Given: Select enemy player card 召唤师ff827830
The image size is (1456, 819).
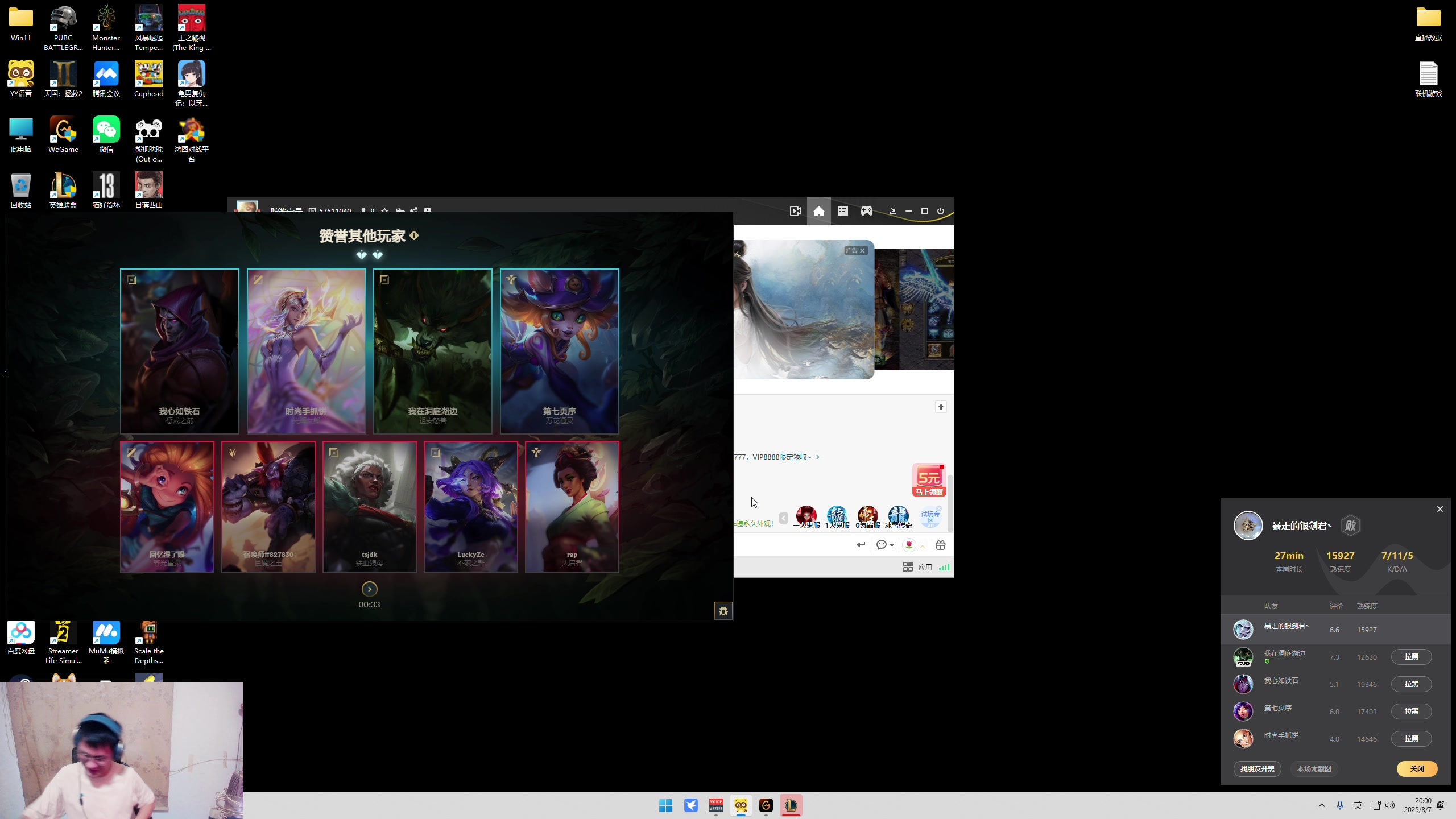Looking at the screenshot, I should coord(268,507).
